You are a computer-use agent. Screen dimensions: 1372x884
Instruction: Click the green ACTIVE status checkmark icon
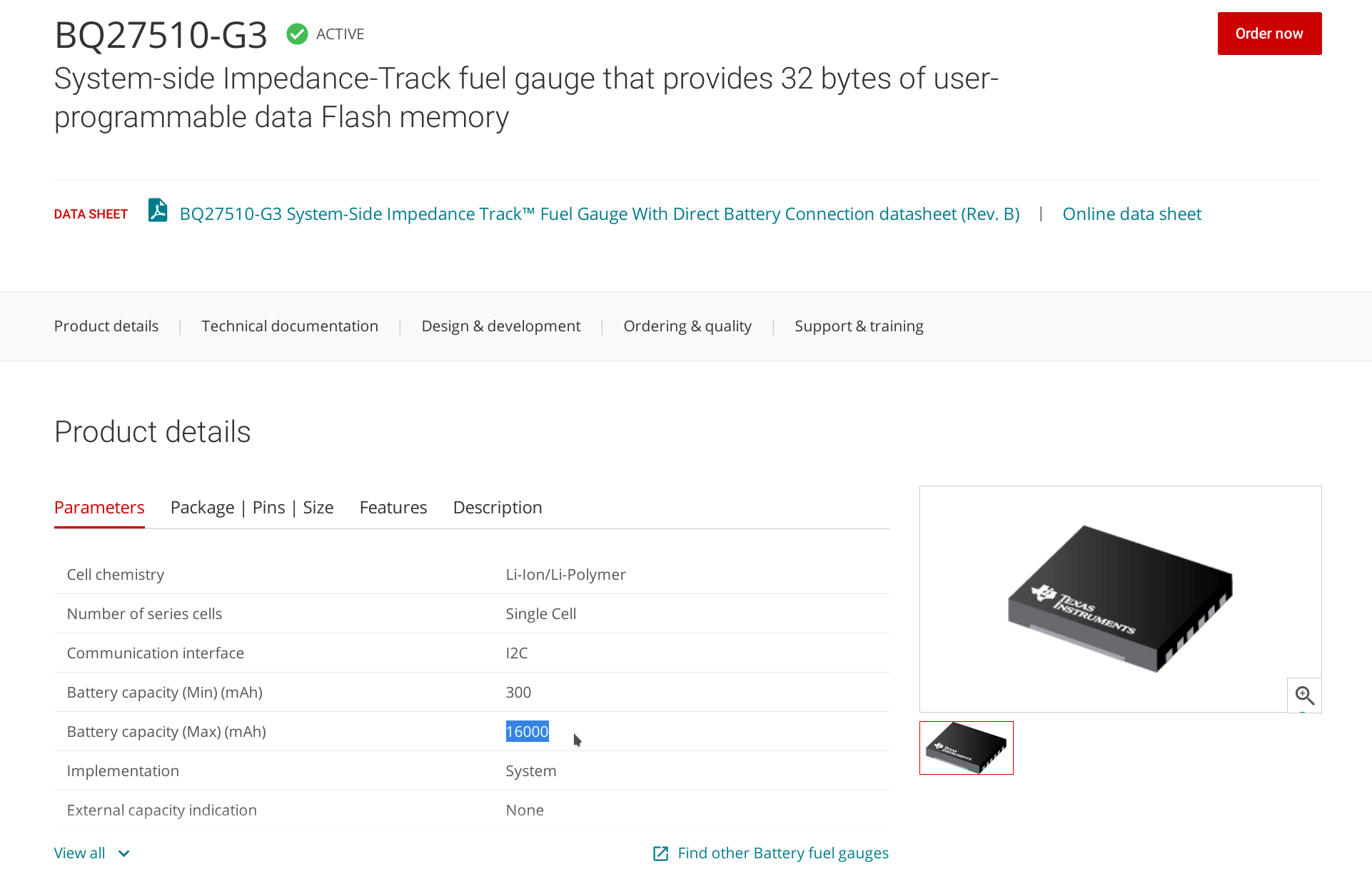297,34
